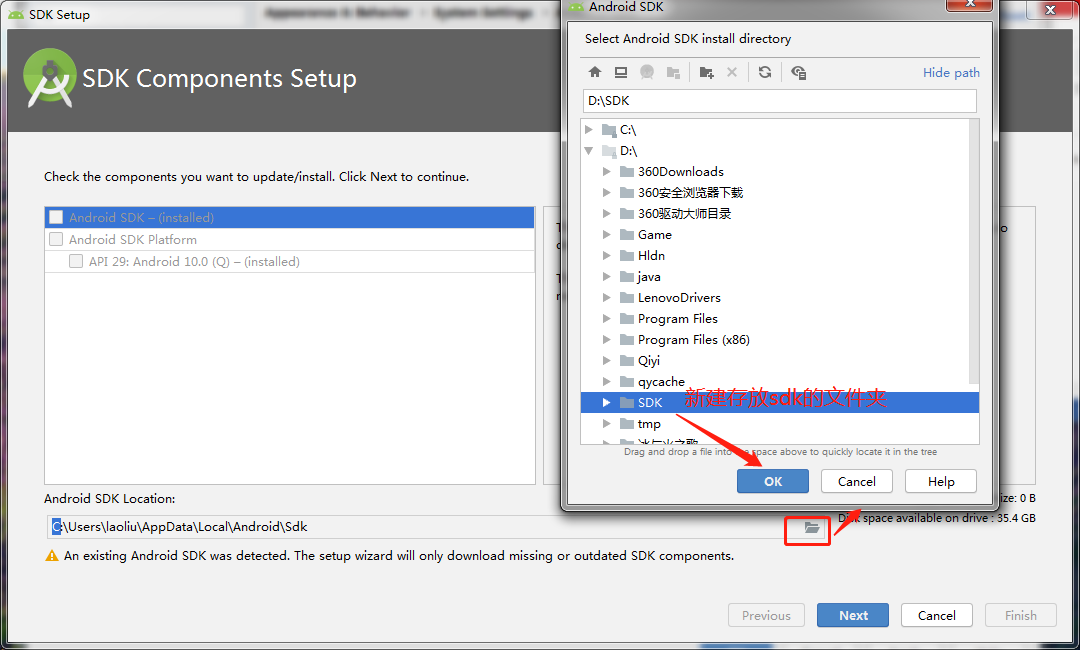Create a new folder icon
The width and height of the screenshot is (1080, 650).
pos(706,72)
